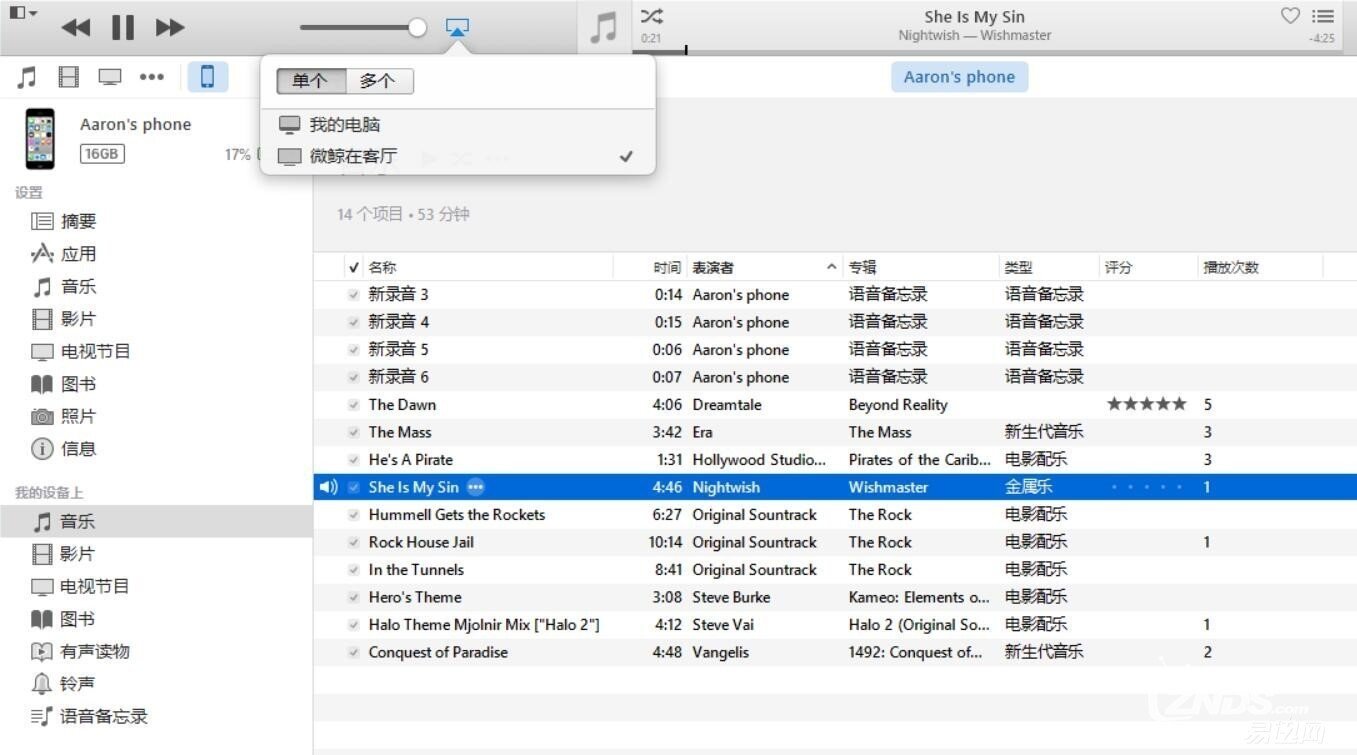This screenshot has width=1357, height=755.
Task: Click the speaker now-playing icon in row
Action: click(x=328, y=487)
